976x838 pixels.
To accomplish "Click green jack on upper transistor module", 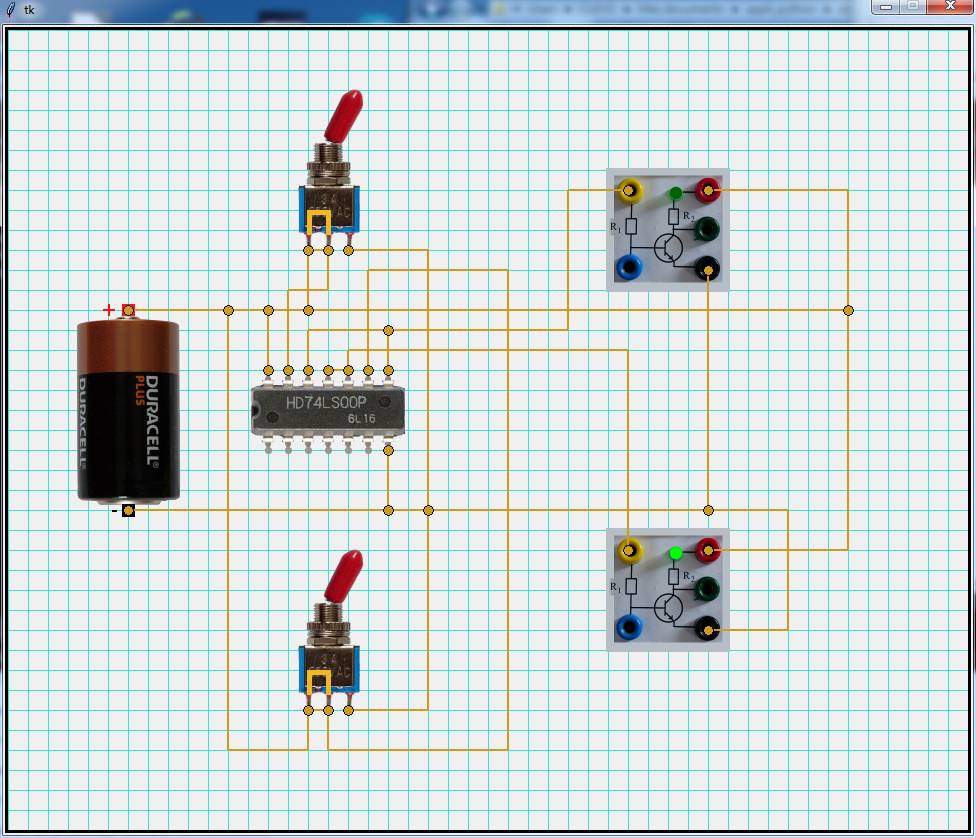I will [x=708, y=229].
